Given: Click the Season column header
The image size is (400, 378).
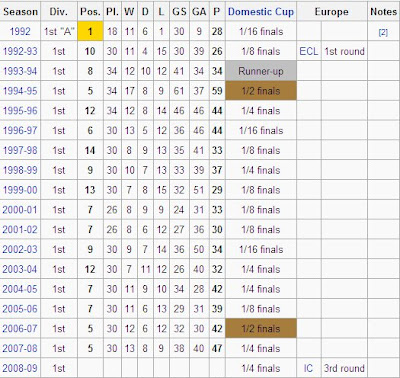Looking at the screenshot, I should [20, 12].
